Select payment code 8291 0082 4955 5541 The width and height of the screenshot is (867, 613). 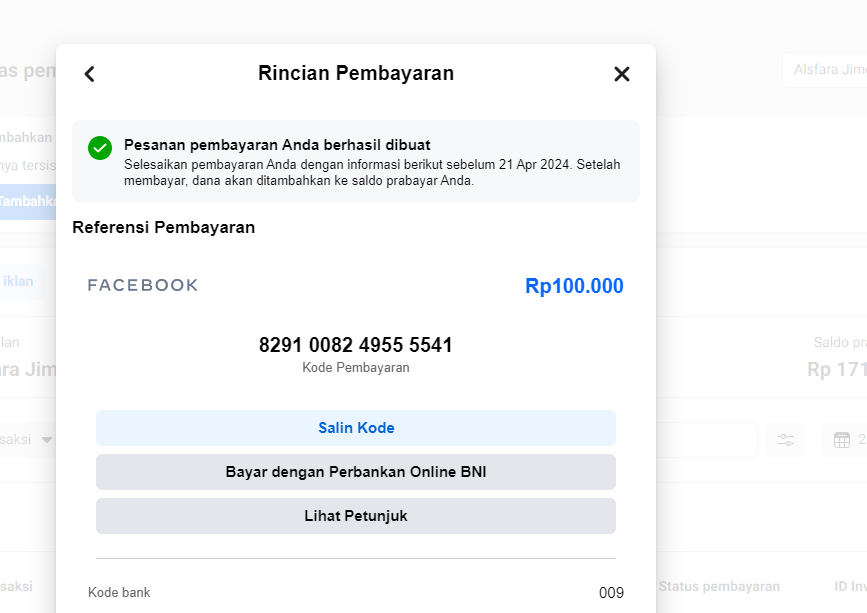tap(356, 345)
